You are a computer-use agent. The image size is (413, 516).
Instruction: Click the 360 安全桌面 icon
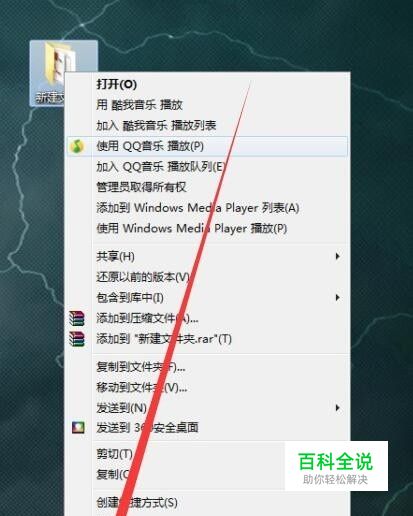tap(78, 427)
